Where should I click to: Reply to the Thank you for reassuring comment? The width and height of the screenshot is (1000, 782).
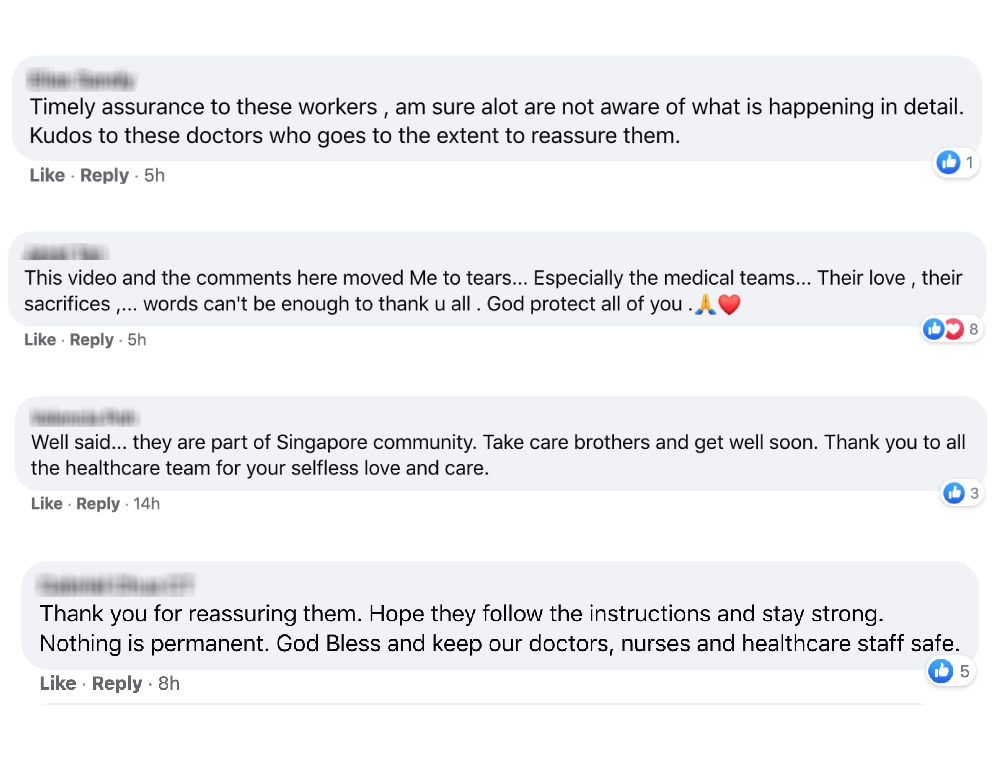[x=117, y=683]
